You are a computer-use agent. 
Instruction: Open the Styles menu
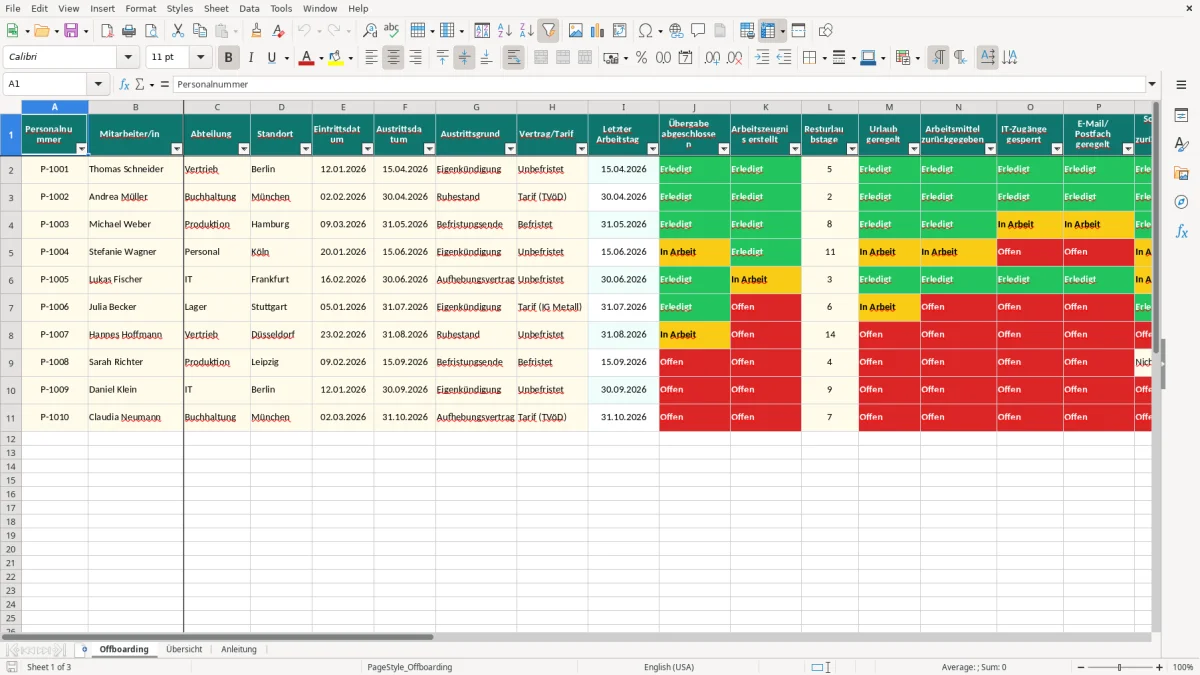click(x=180, y=8)
